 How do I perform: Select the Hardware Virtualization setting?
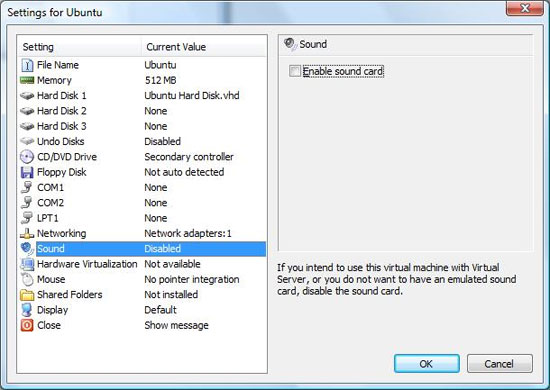[x=87, y=264]
